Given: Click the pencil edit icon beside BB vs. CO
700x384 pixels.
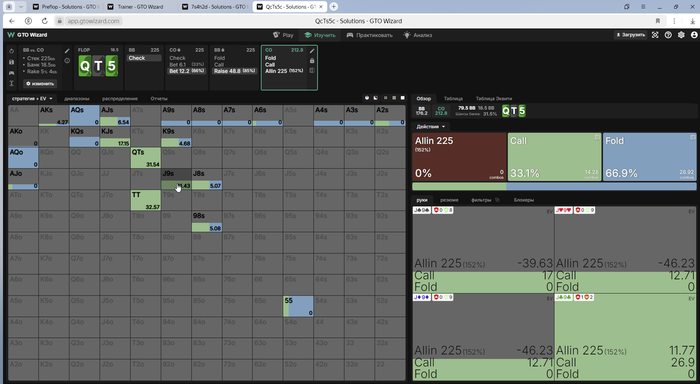Looking at the screenshot, I should (x=67, y=51).
